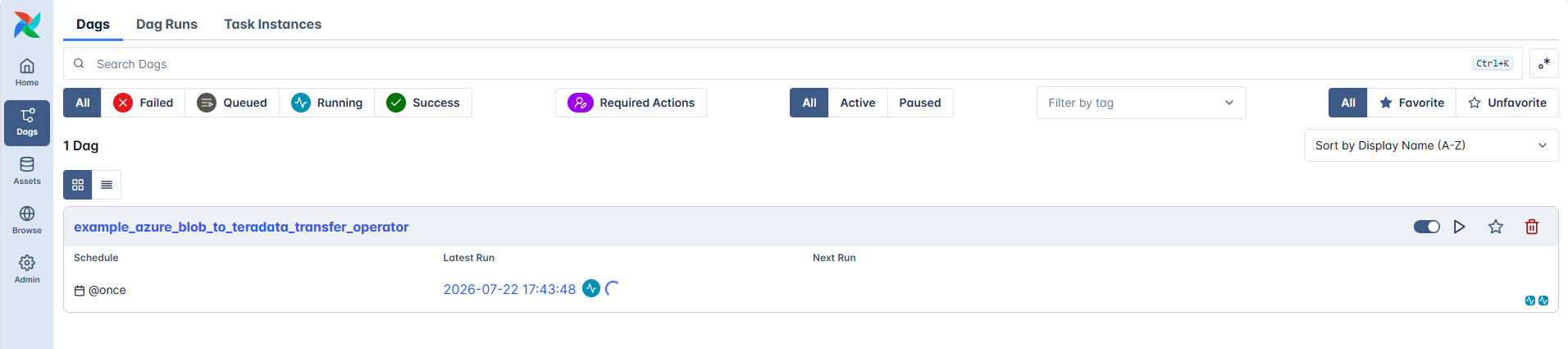The height and width of the screenshot is (349, 1568).
Task: Trigger the DAG with the play icon
Action: pos(1460,227)
